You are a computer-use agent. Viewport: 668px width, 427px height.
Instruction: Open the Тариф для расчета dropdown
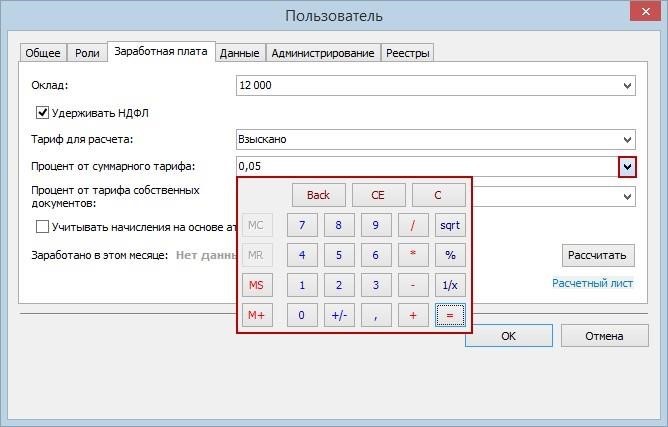(627, 140)
